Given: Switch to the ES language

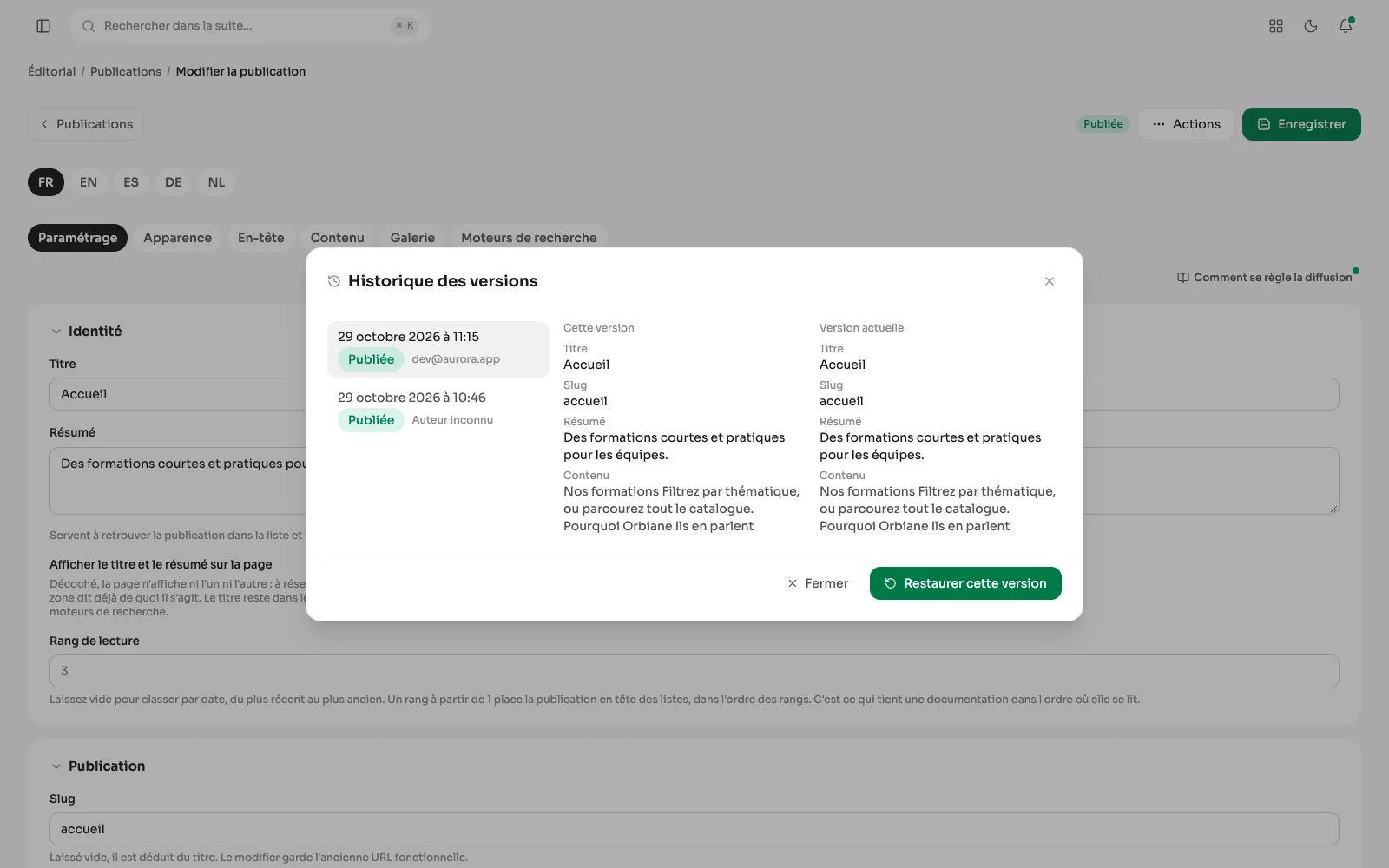Looking at the screenshot, I should coord(131,182).
